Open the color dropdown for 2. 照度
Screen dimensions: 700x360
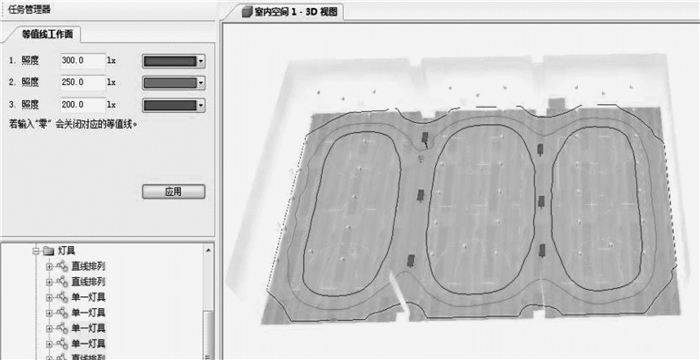pos(201,83)
